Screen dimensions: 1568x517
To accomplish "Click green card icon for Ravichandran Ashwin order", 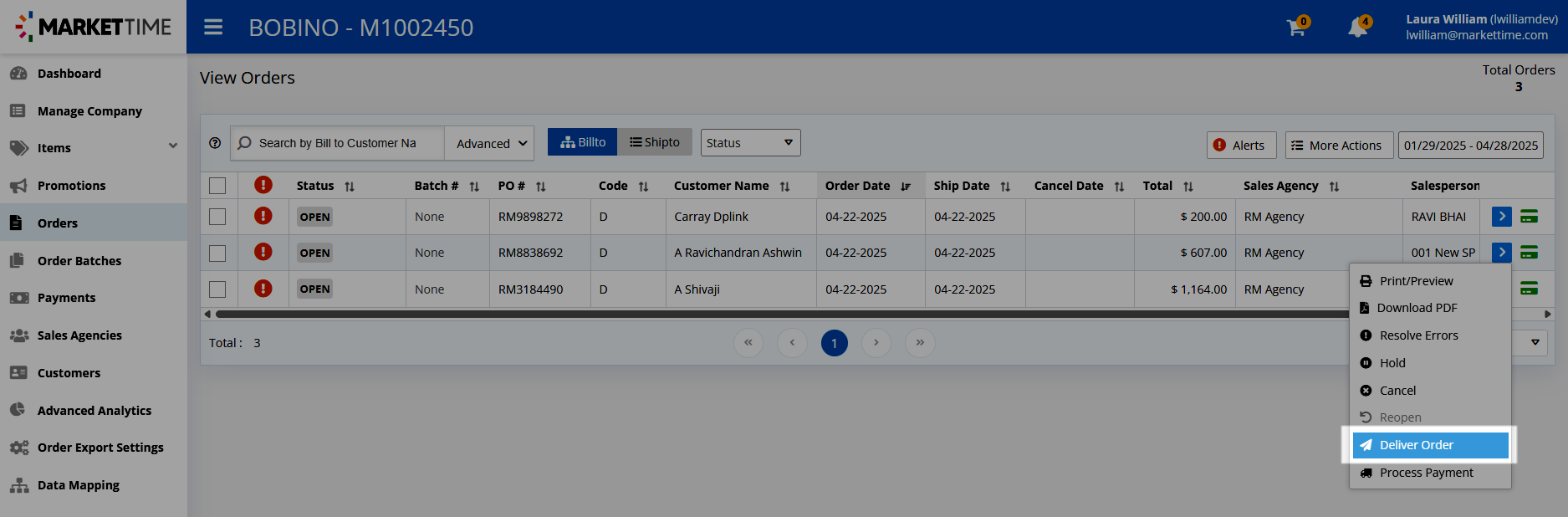I will tap(1529, 252).
